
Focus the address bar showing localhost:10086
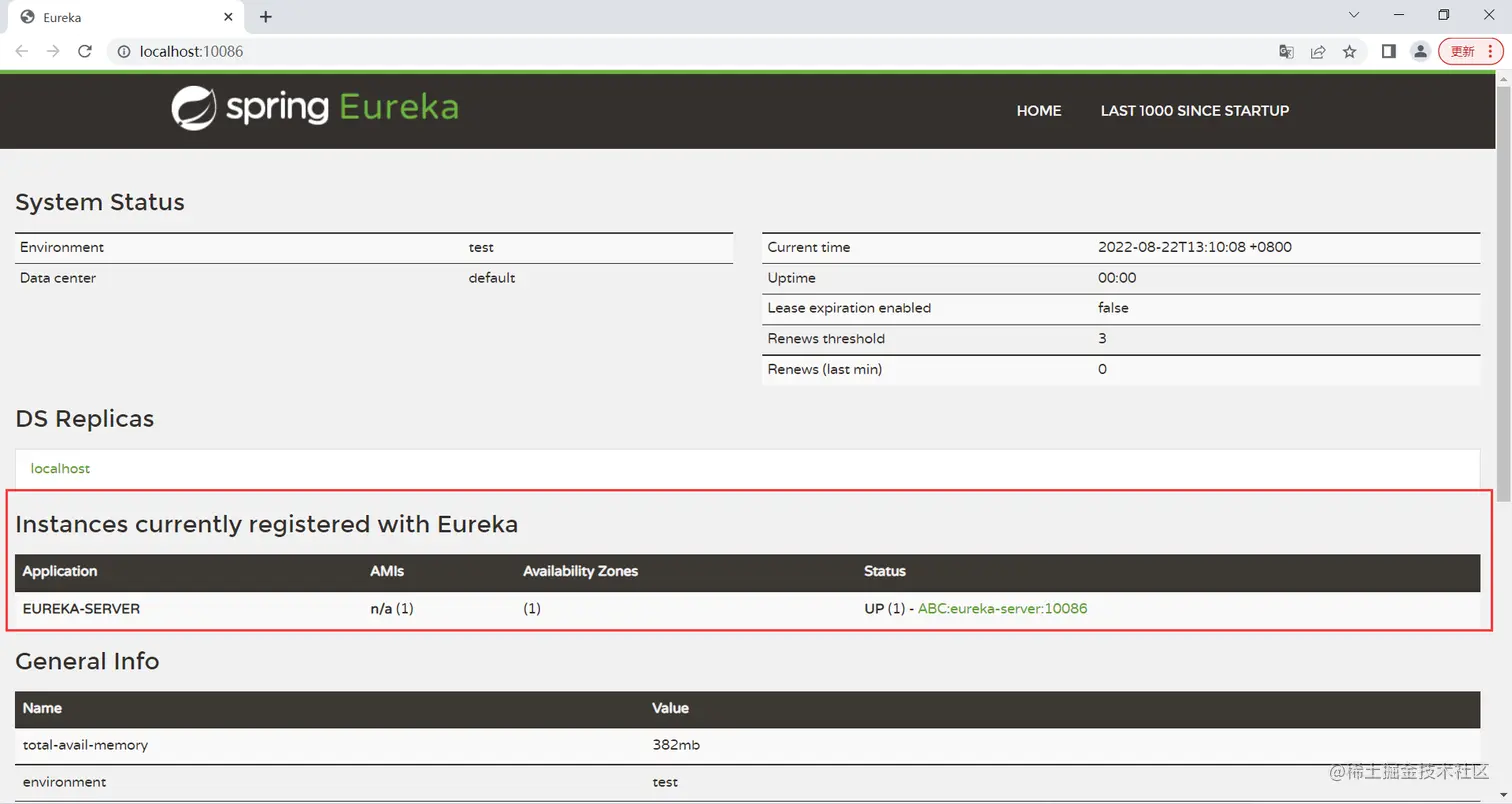point(685,51)
